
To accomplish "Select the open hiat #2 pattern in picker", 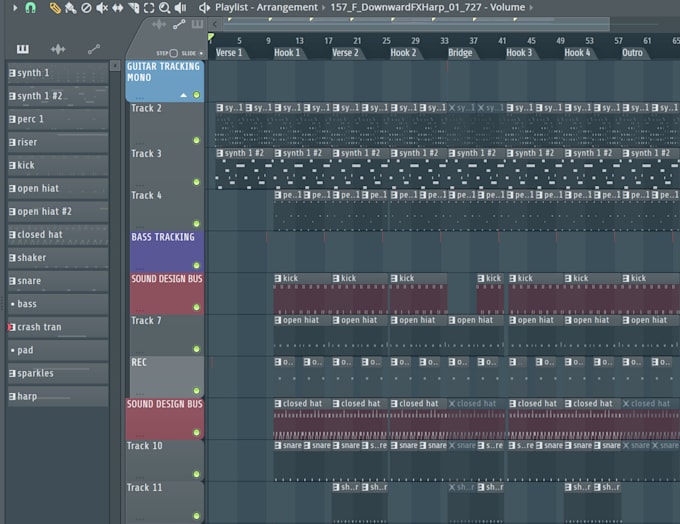I will tap(58, 212).
